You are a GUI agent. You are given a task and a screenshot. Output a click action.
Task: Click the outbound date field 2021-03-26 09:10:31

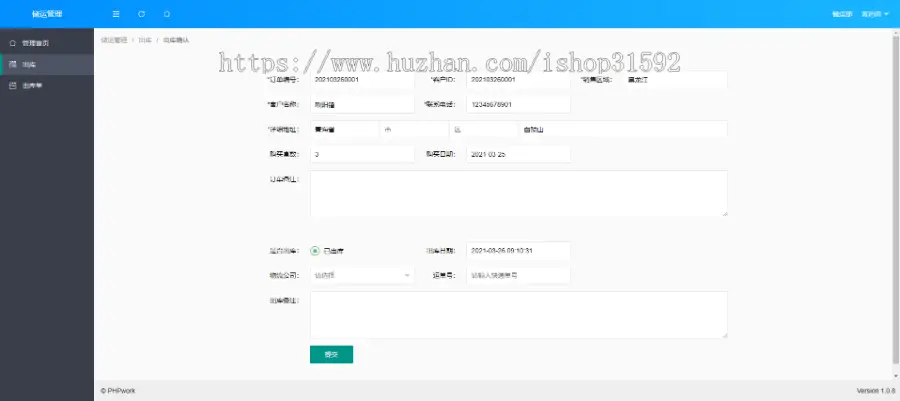point(518,251)
